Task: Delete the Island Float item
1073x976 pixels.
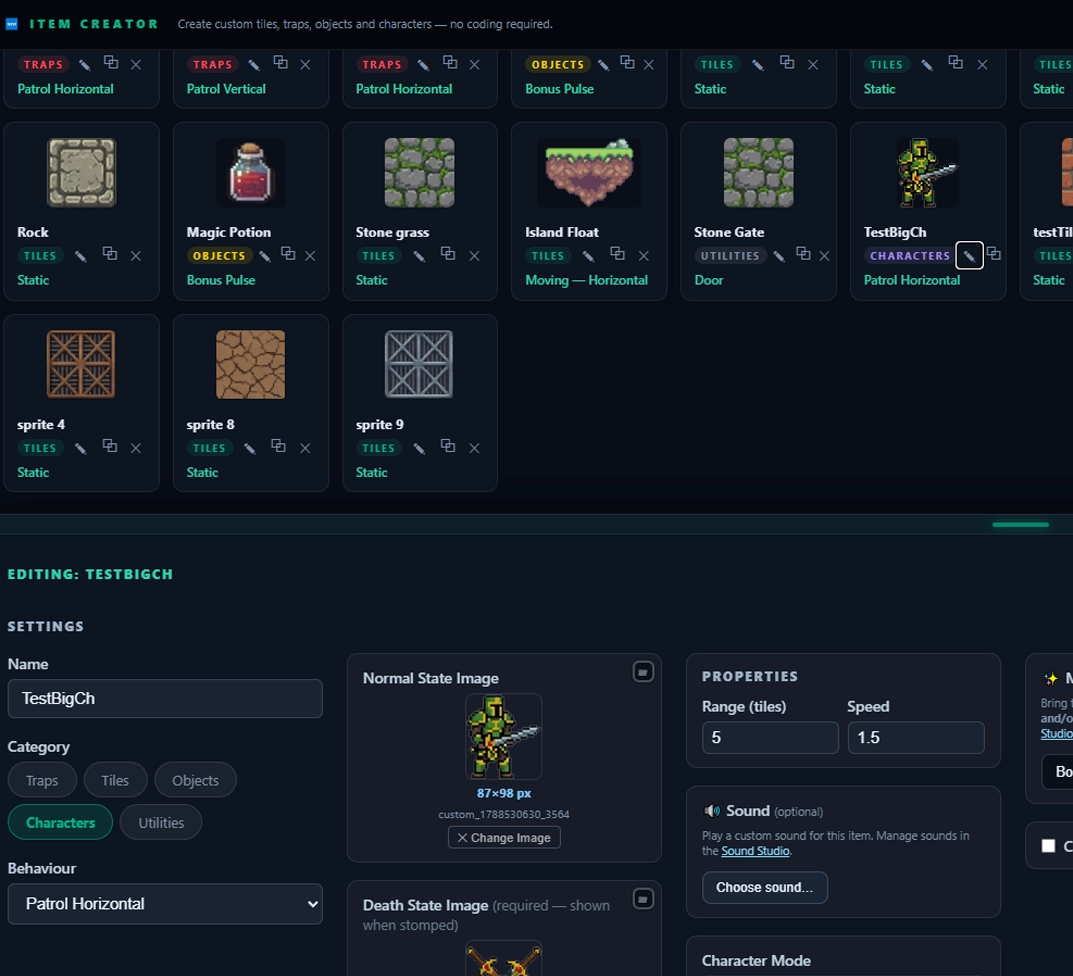Action: click(x=643, y=256)
